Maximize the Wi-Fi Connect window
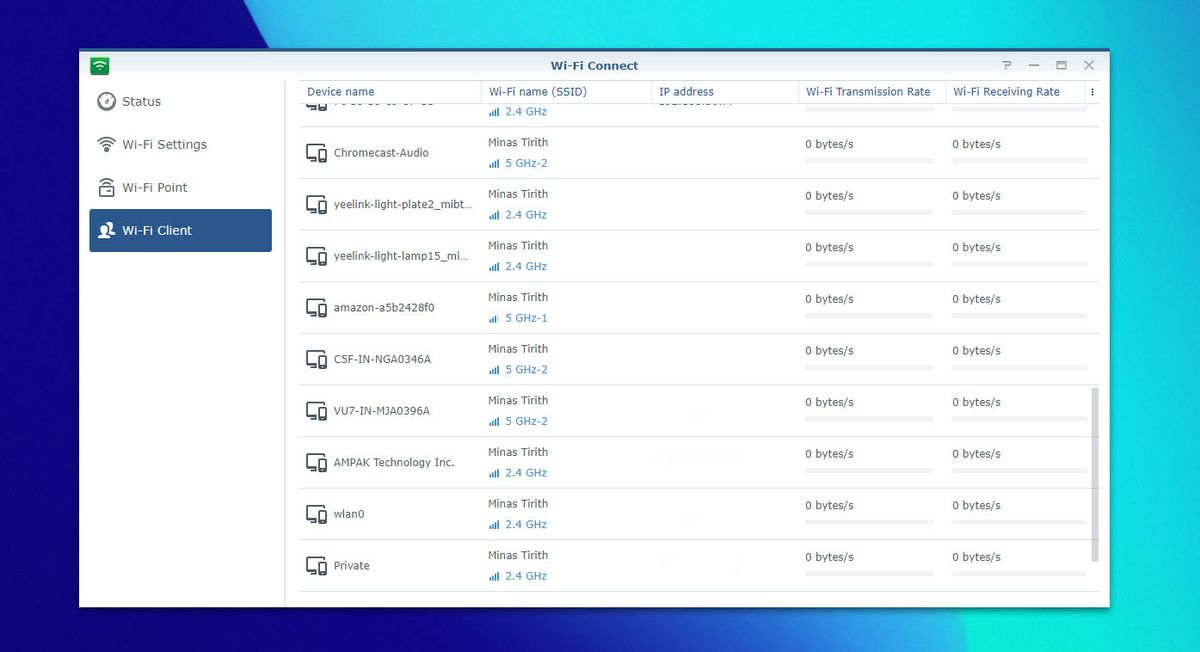1200x652 pixels. (1061, 66)
